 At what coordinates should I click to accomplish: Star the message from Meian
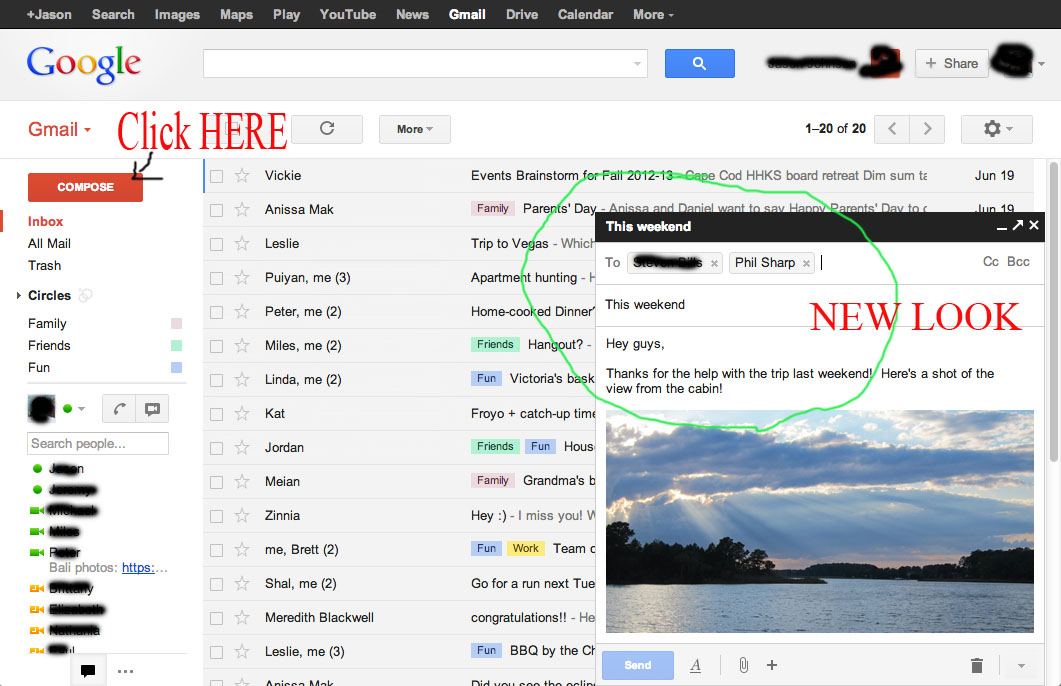[x=242, y=482]
